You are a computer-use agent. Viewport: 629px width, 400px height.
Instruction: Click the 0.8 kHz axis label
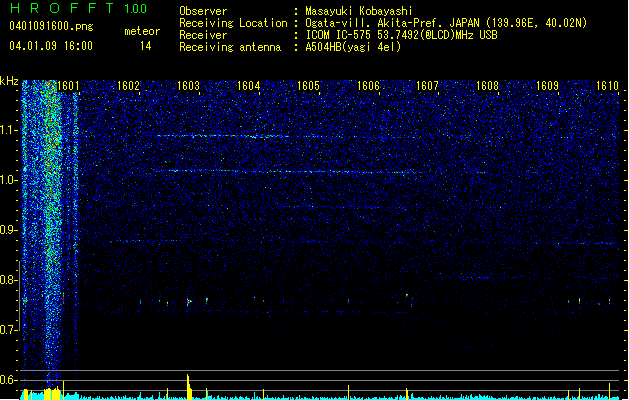9,280
